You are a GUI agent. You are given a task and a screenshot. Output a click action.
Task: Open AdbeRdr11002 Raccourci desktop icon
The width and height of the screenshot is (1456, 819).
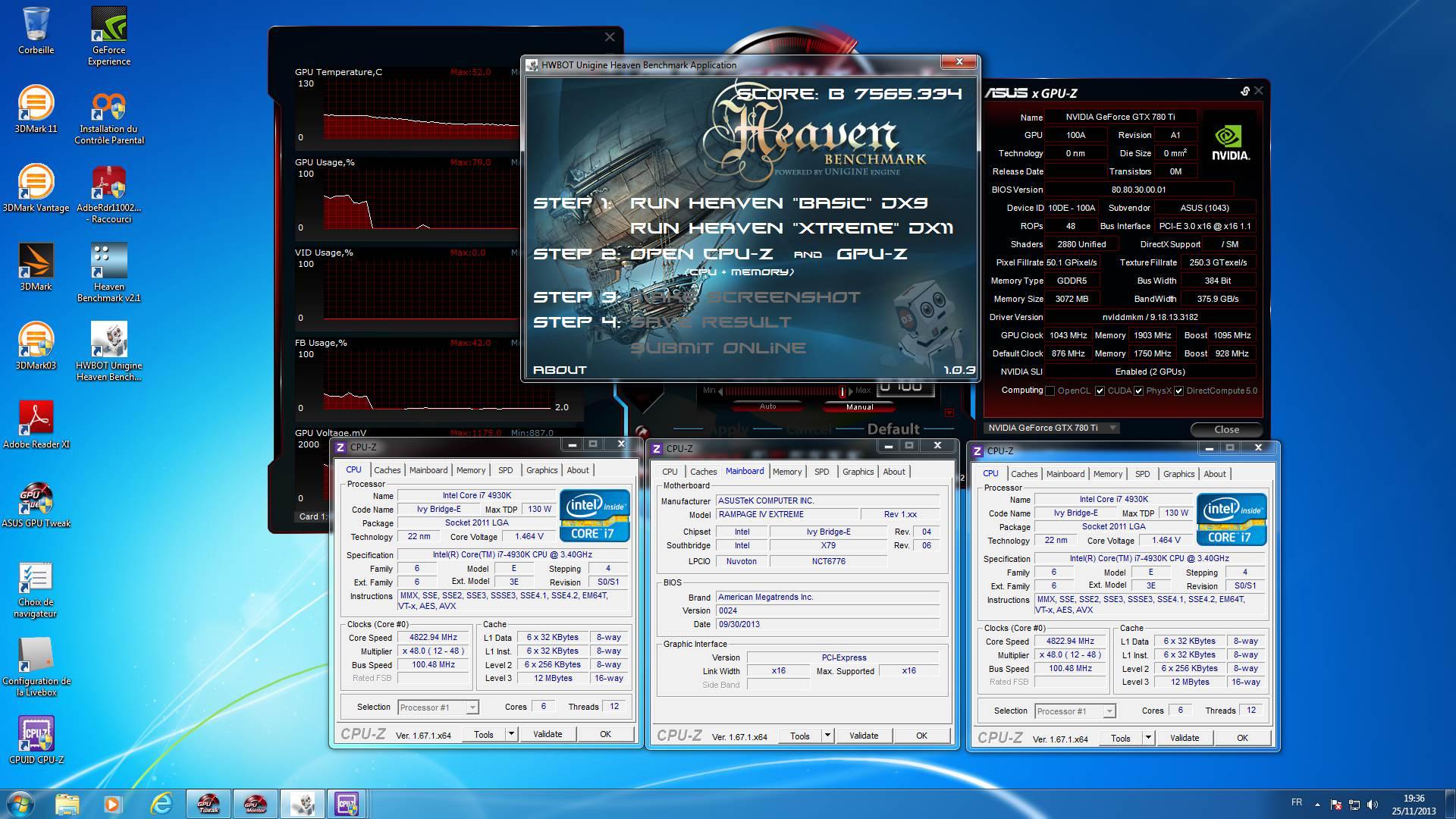pos(108,194)
